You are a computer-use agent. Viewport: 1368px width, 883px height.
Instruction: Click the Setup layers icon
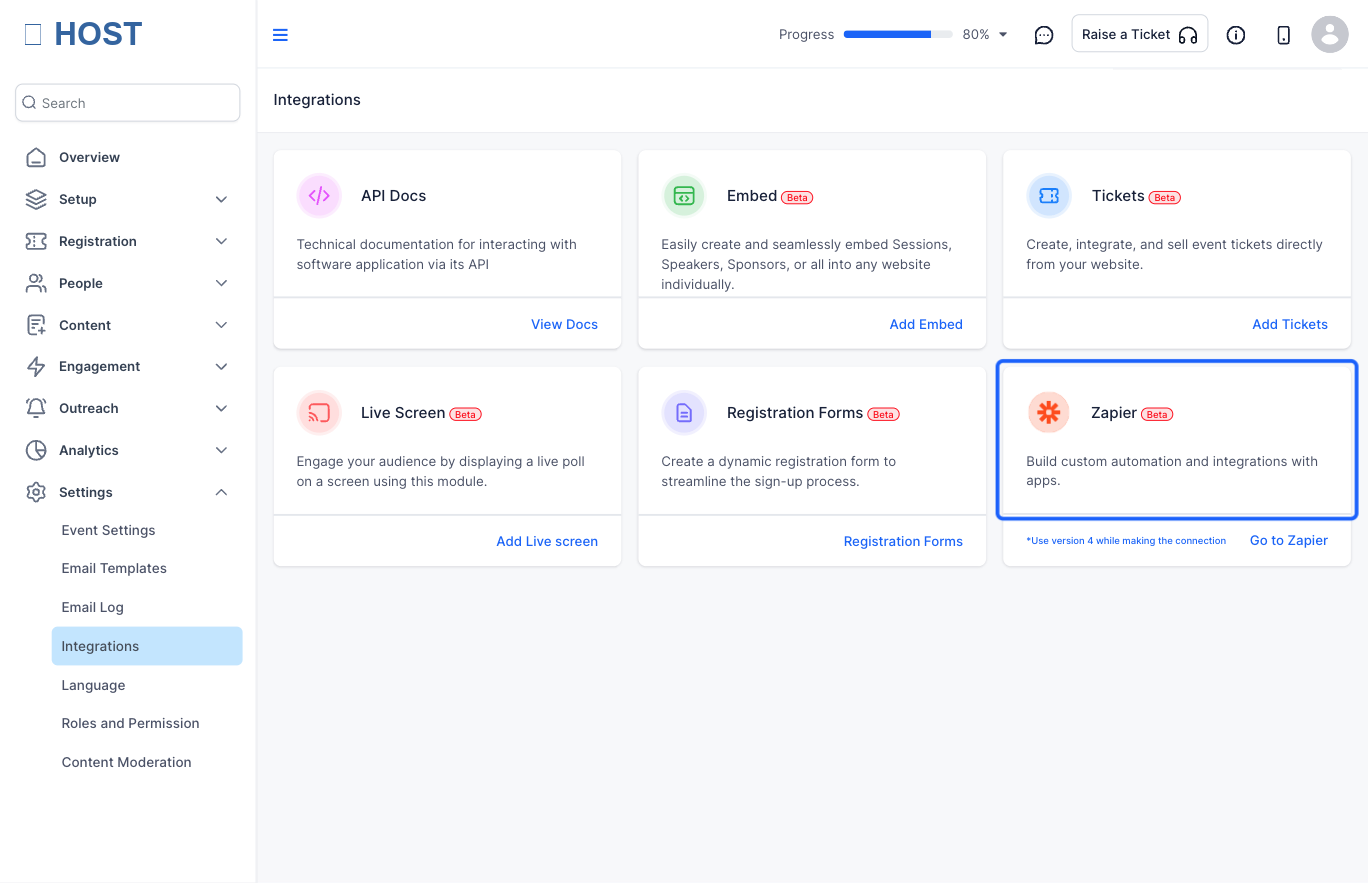pos(36,199)
